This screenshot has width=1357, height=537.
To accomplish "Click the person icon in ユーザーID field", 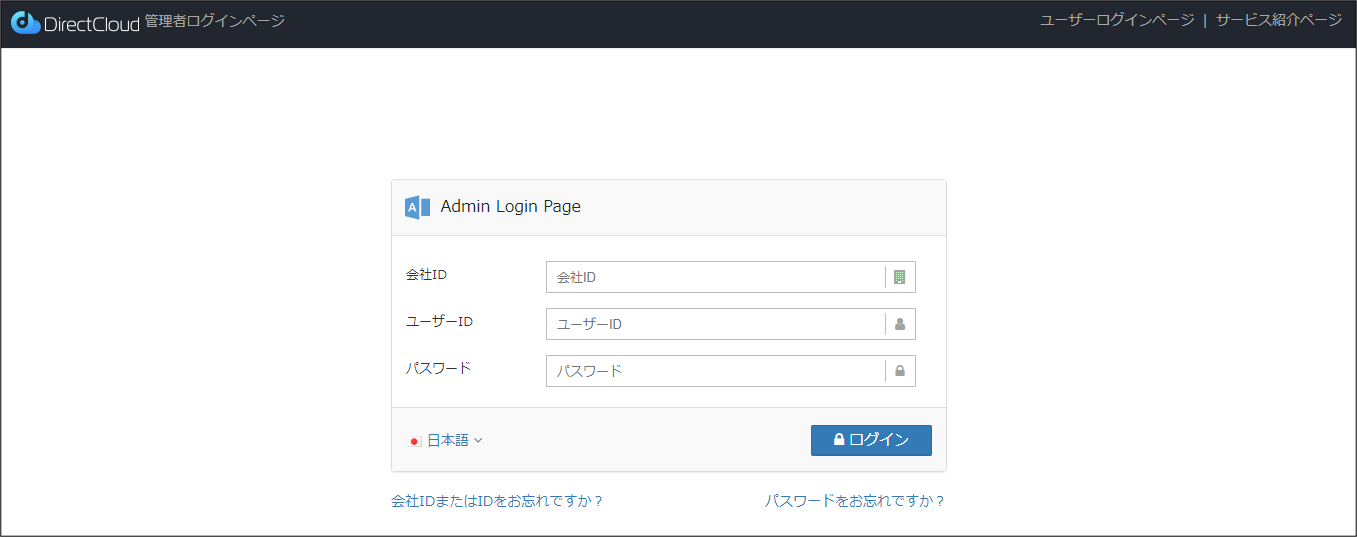I will (899, 324).
